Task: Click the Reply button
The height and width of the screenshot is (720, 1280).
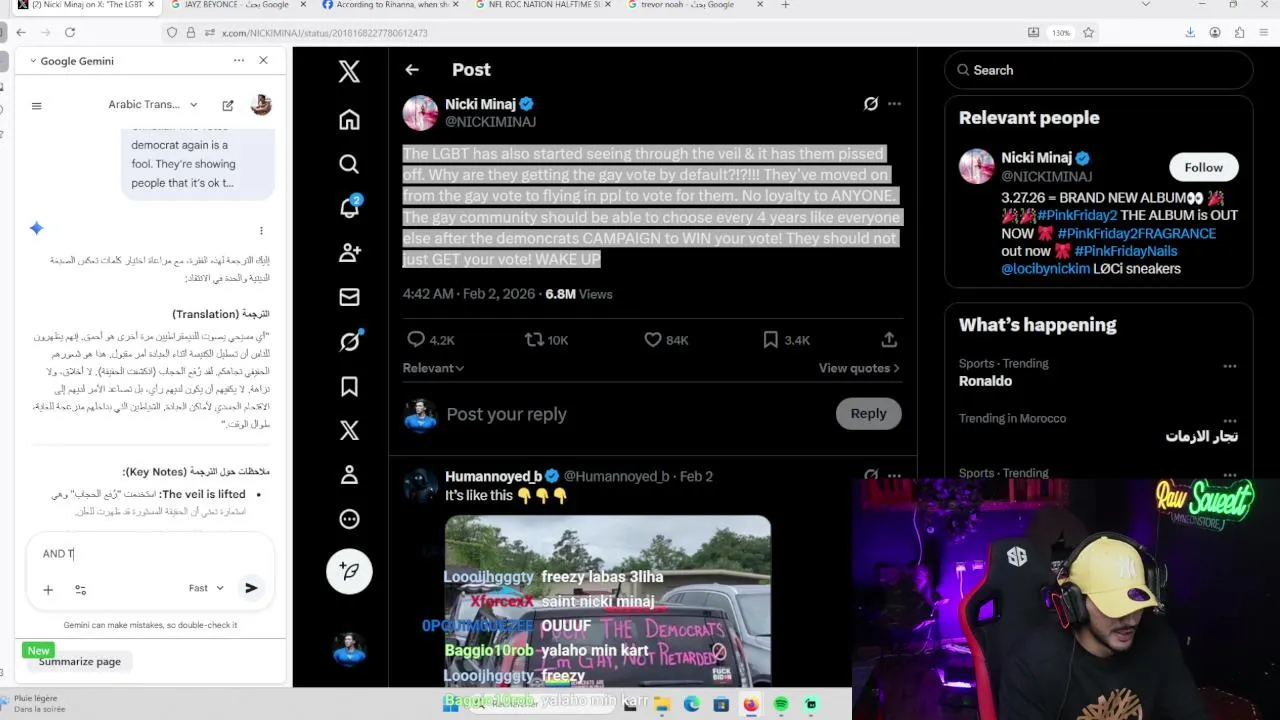Action: [868, 414]
